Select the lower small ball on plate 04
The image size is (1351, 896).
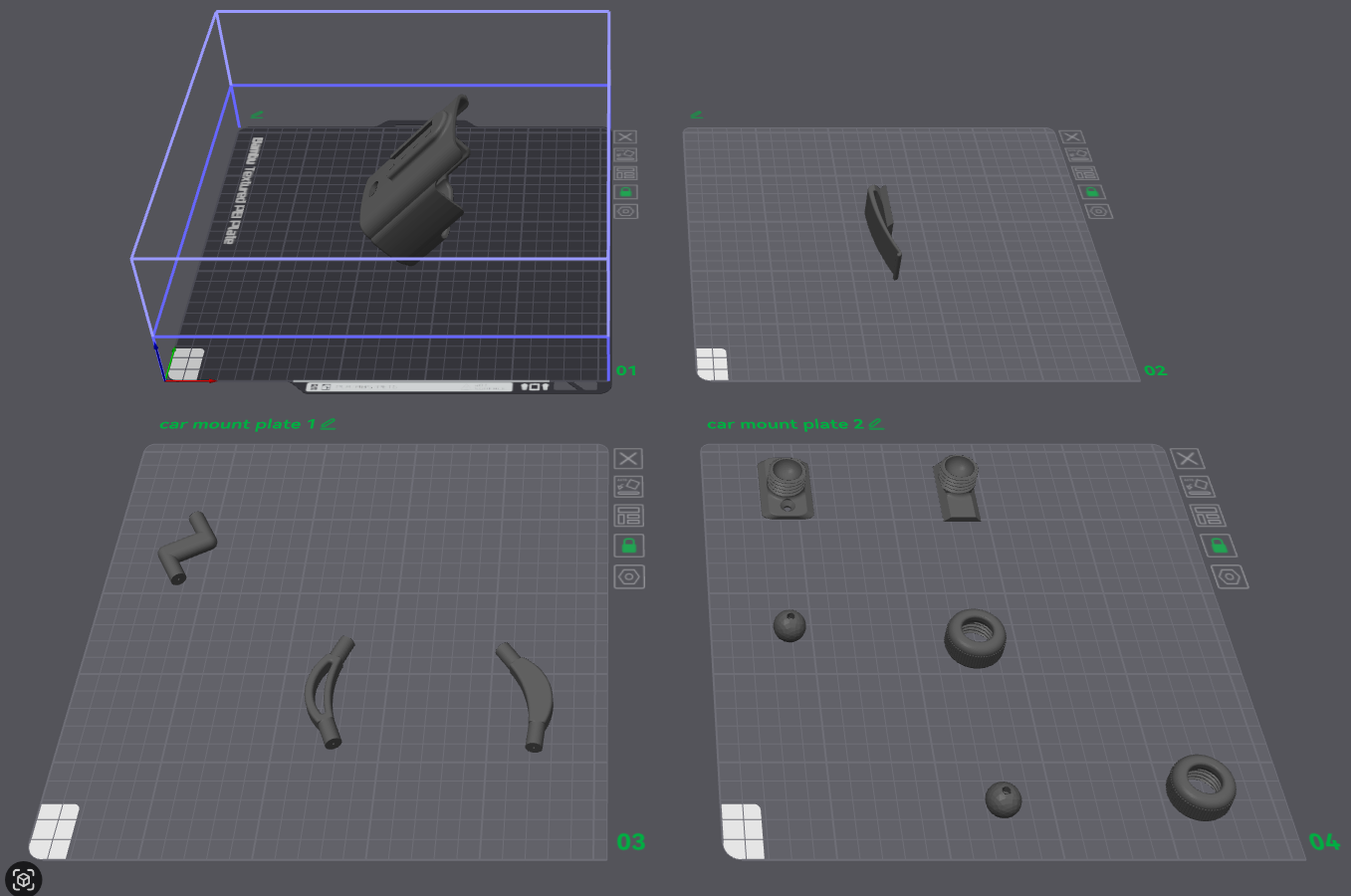(x=1004, y=798)
